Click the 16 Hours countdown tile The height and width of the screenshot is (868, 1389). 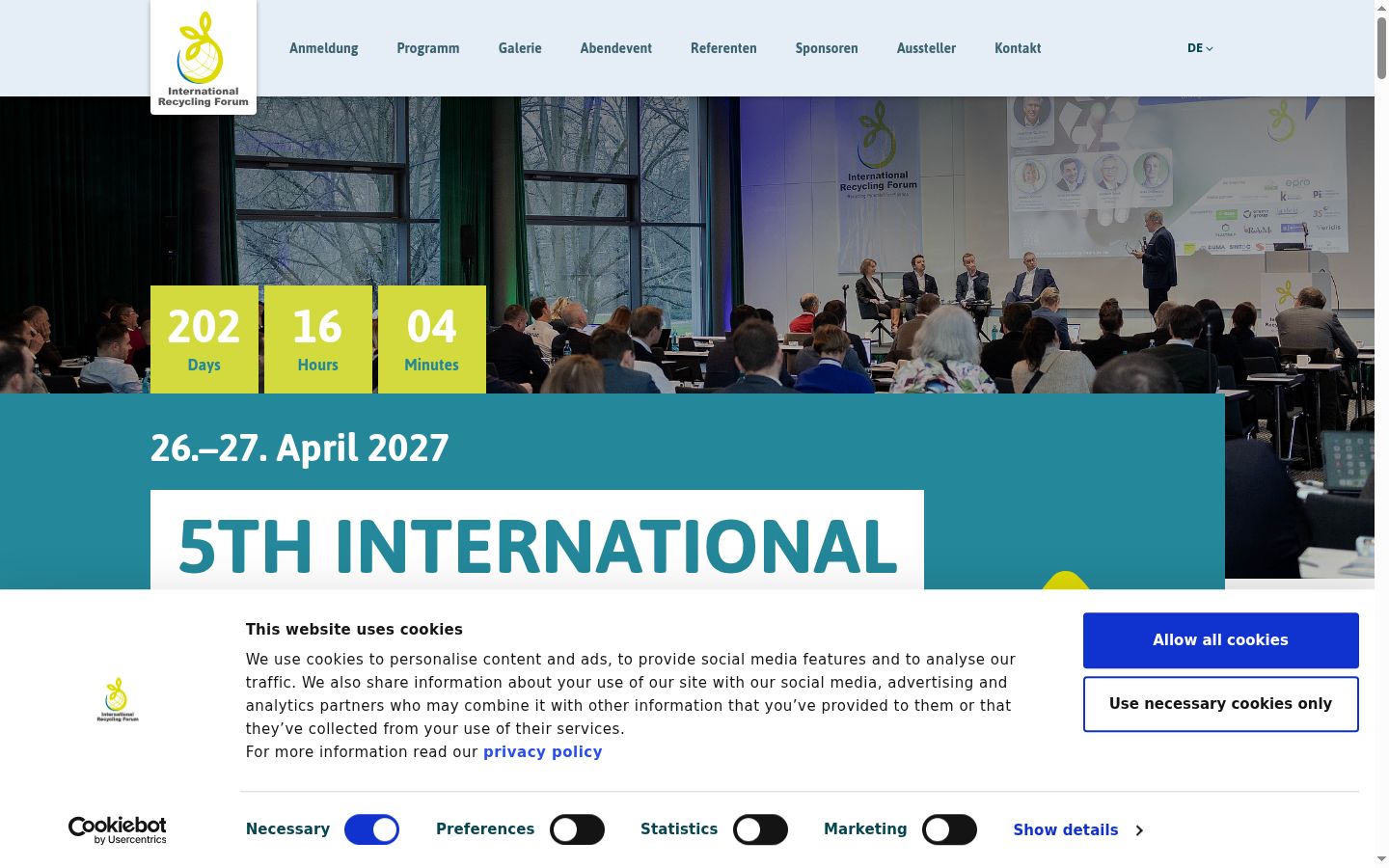[x=318, y=339]
